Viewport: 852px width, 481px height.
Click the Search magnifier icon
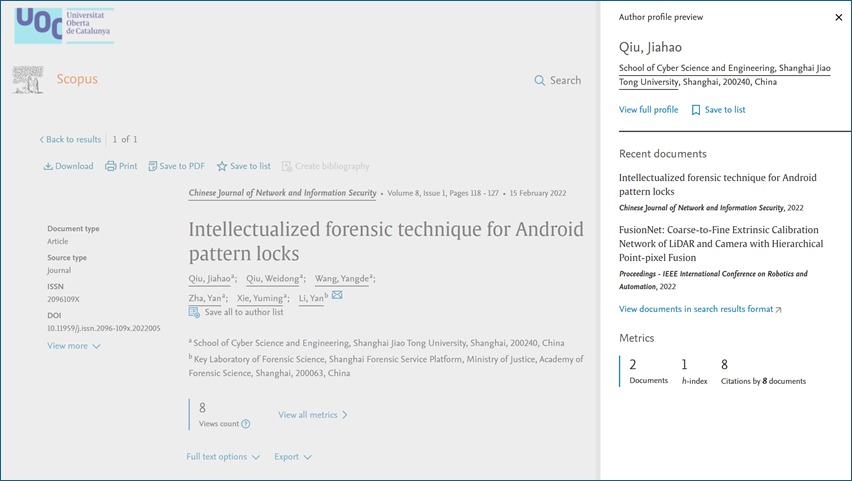(x=540, y=80)
